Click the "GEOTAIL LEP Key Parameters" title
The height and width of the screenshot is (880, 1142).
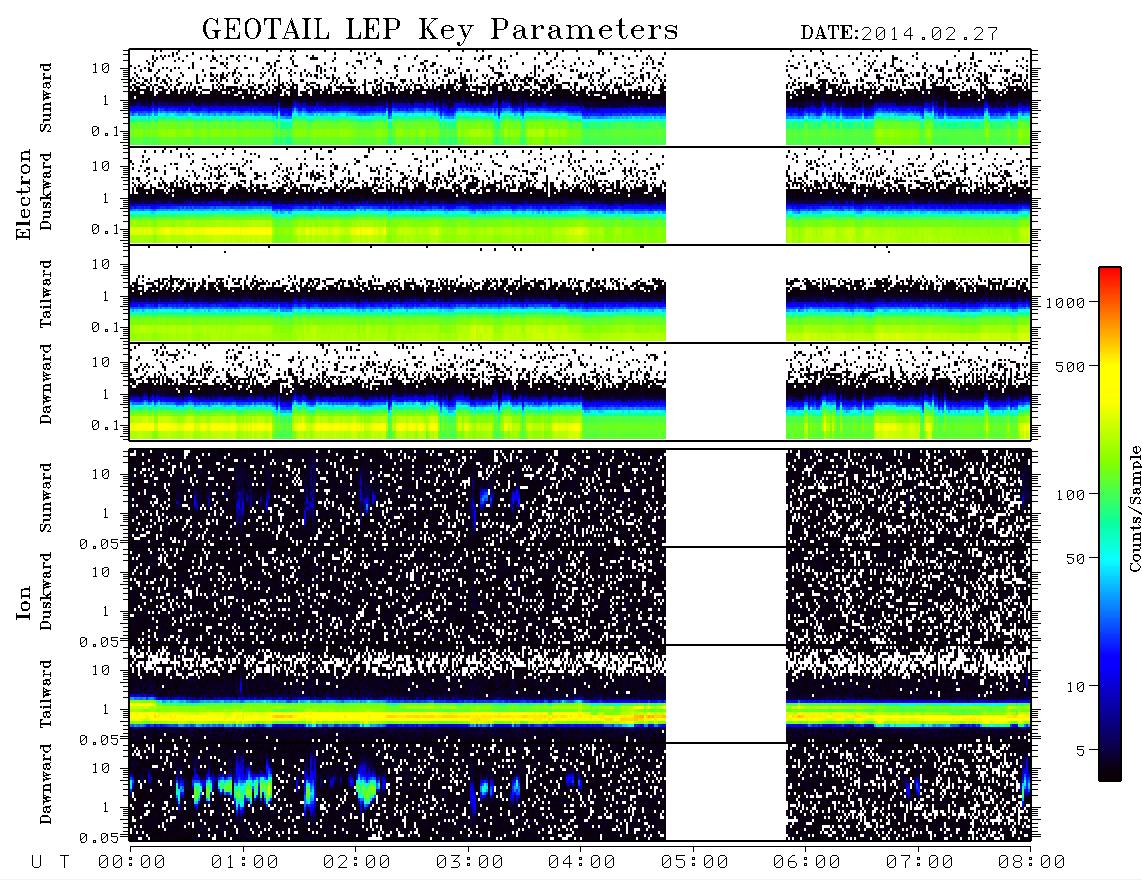440,29
